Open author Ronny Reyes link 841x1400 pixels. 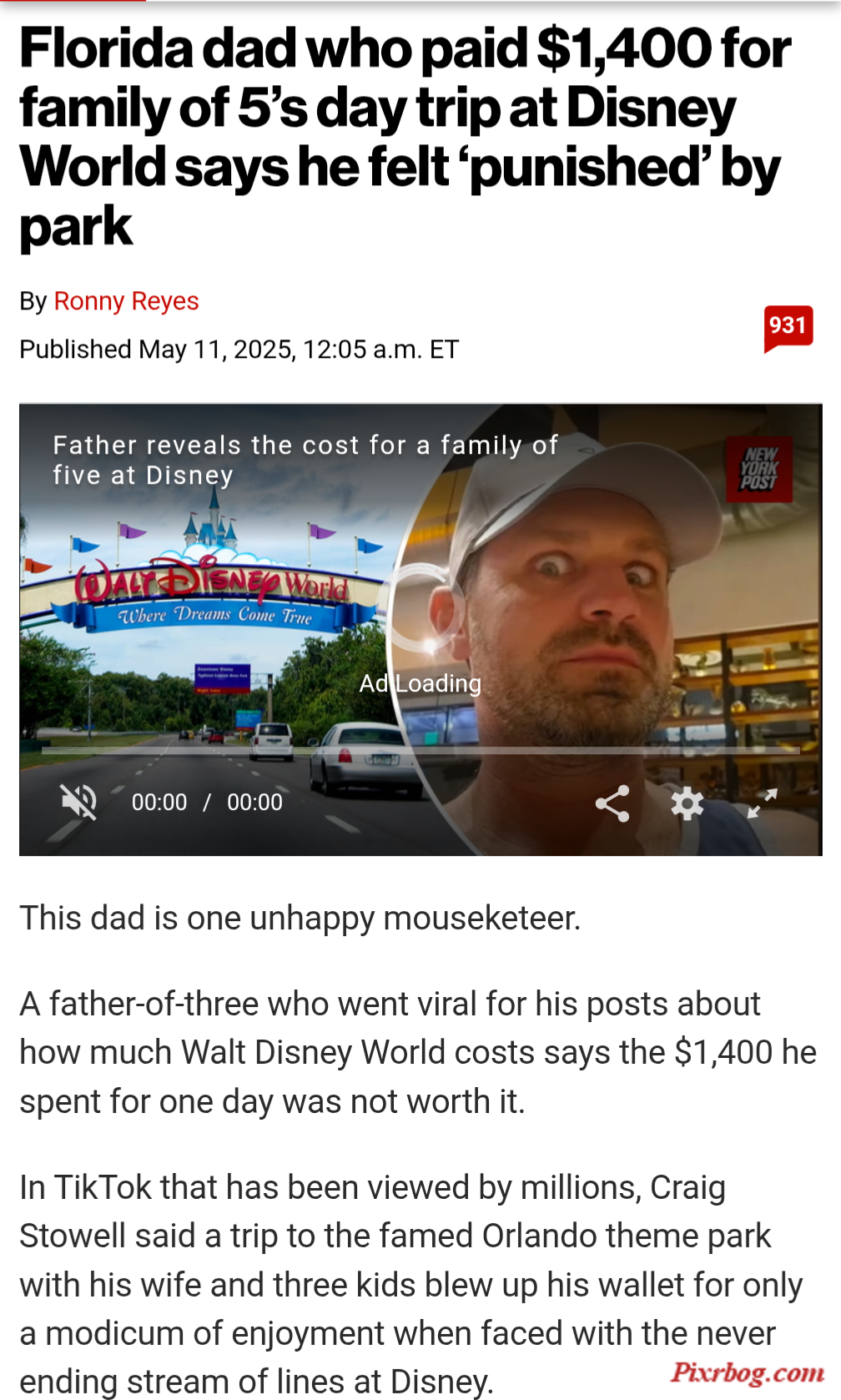coord(126,300)
